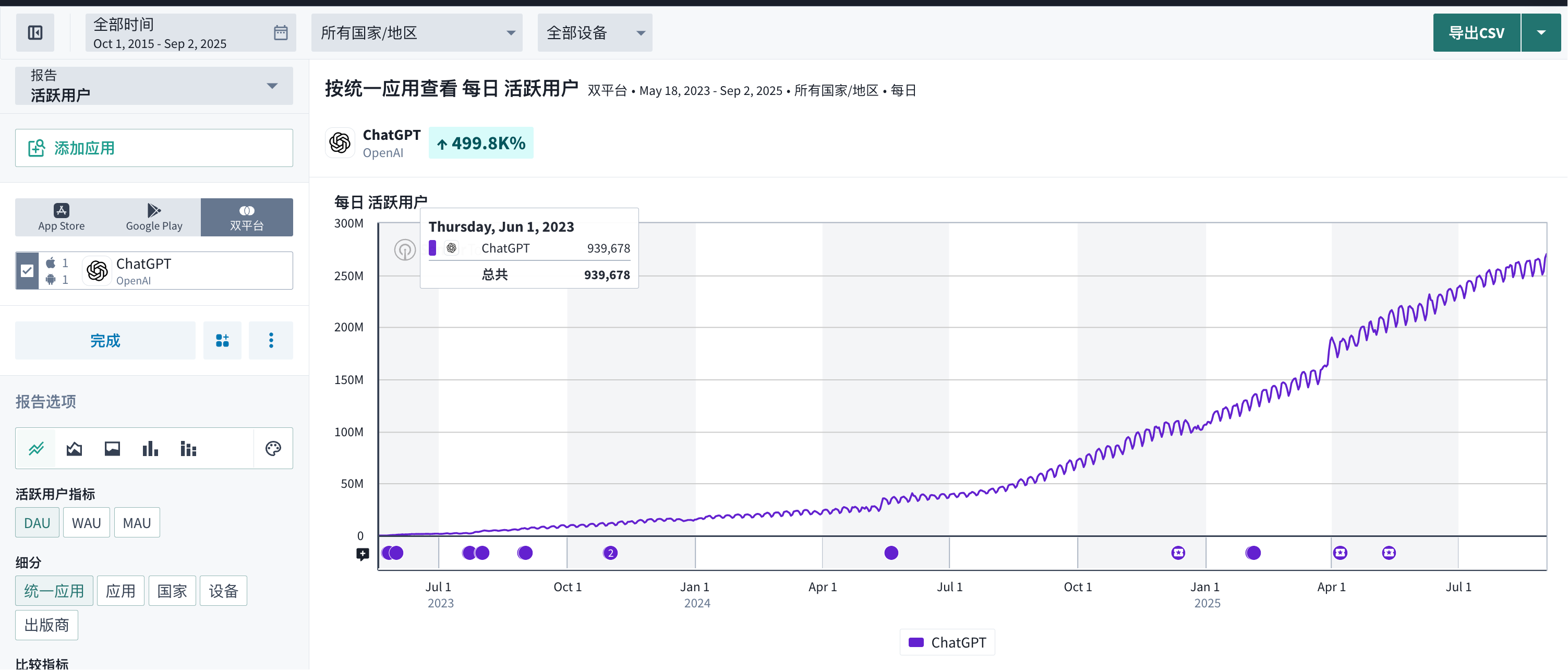The width and height of the screenshot is (1568, 670).
Task: Open the calendar date picker icon
Action: tap(281, 32)
